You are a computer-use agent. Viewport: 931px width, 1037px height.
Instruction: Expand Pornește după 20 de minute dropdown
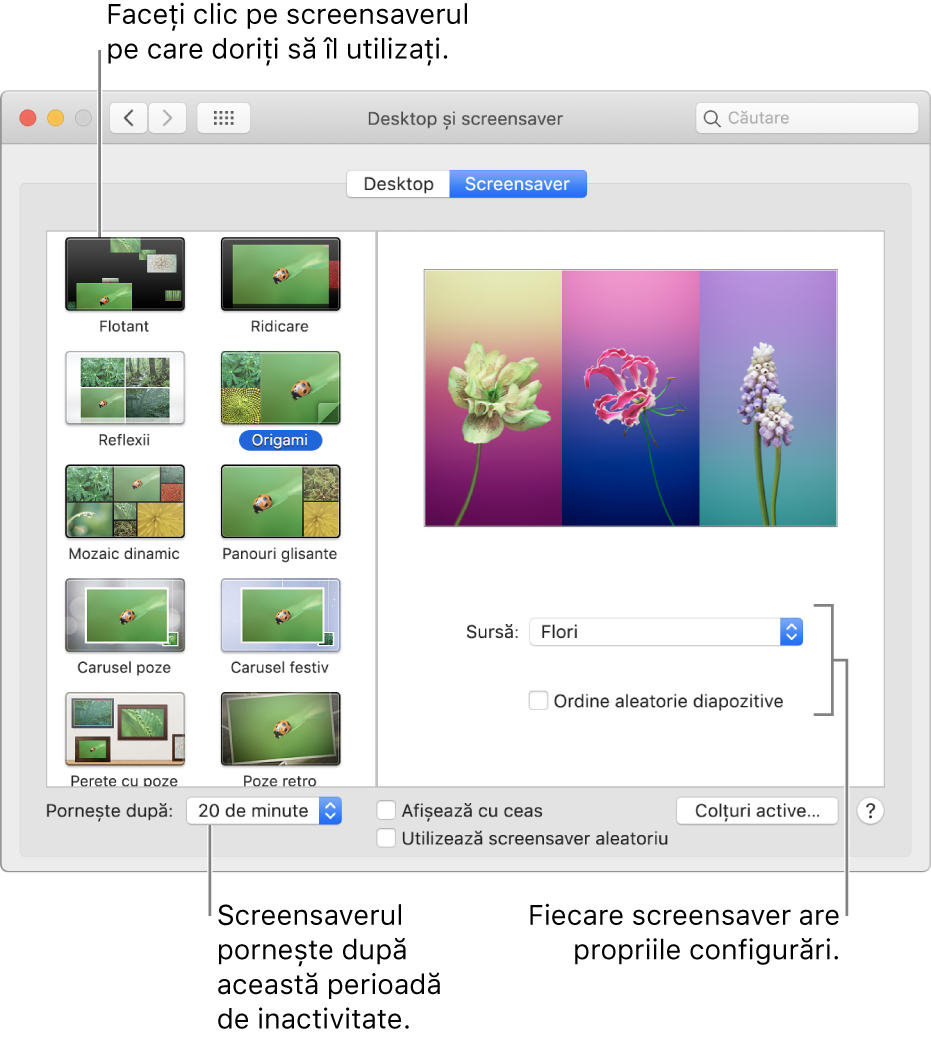[x=264, y=811]
